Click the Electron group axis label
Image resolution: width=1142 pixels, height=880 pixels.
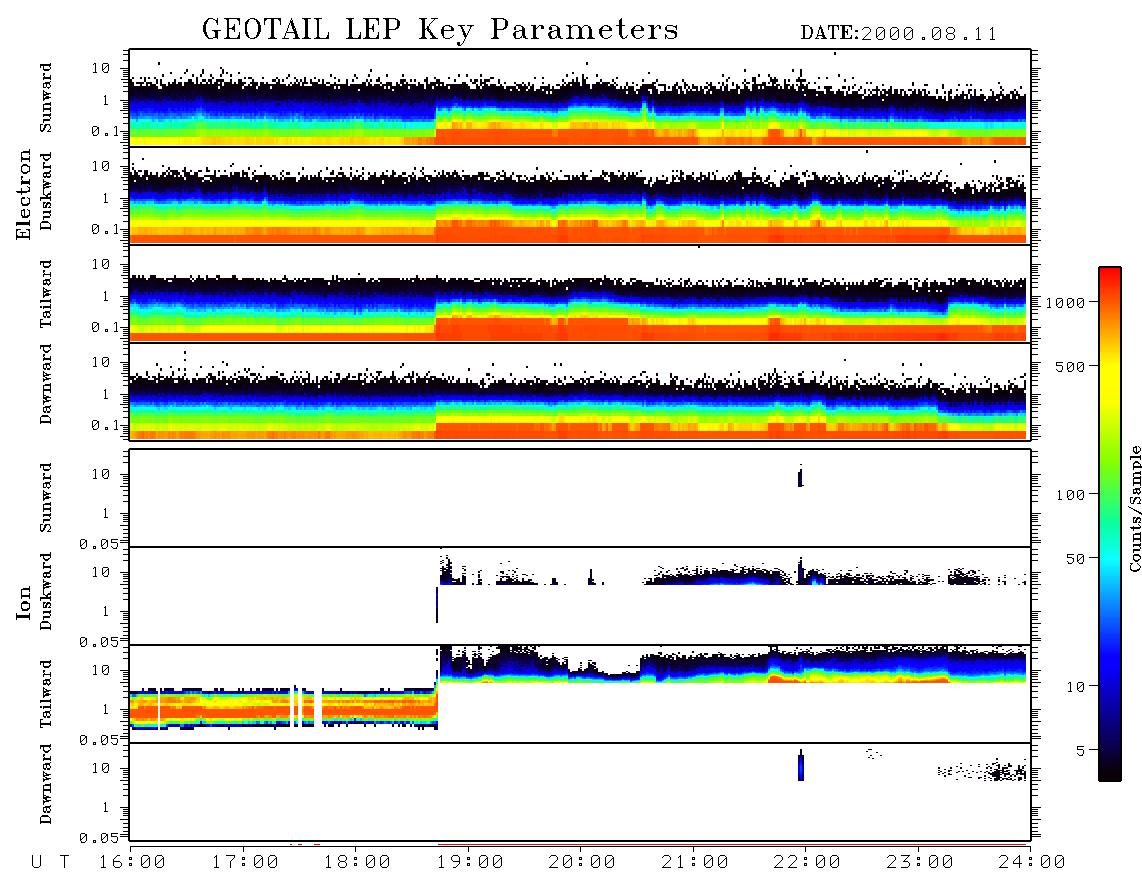24,194
